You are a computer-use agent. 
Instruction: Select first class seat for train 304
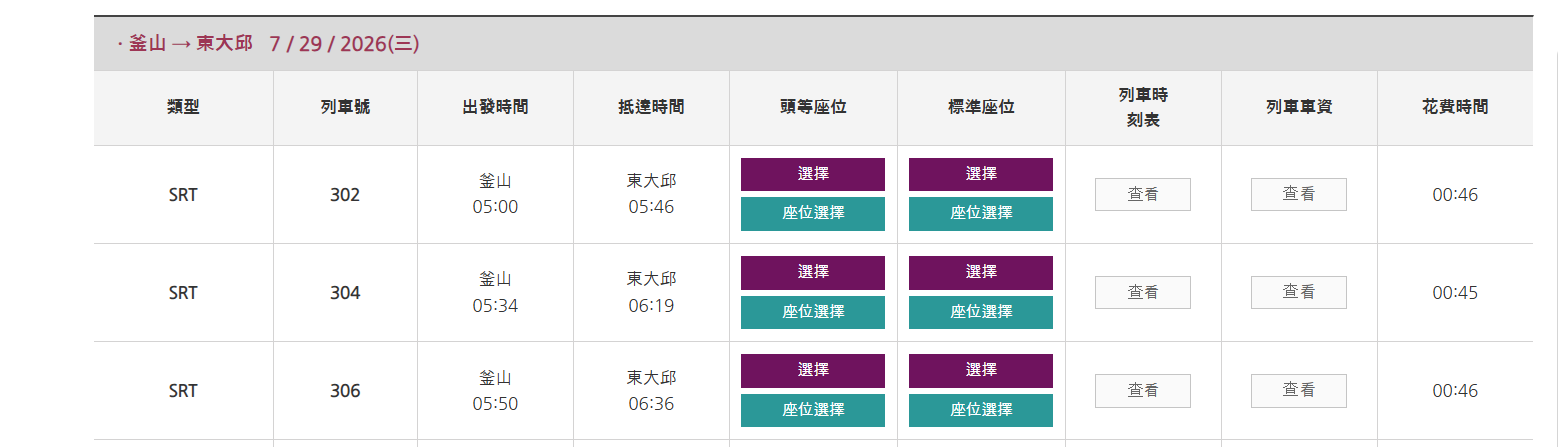tap(812, 272)
